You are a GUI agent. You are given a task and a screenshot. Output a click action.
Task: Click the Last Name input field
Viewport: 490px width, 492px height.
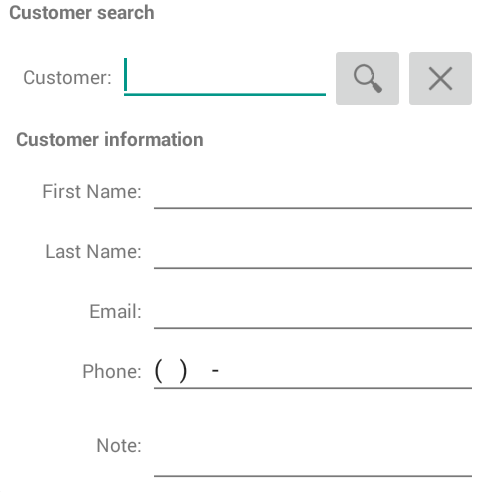[x=313, y=252]
